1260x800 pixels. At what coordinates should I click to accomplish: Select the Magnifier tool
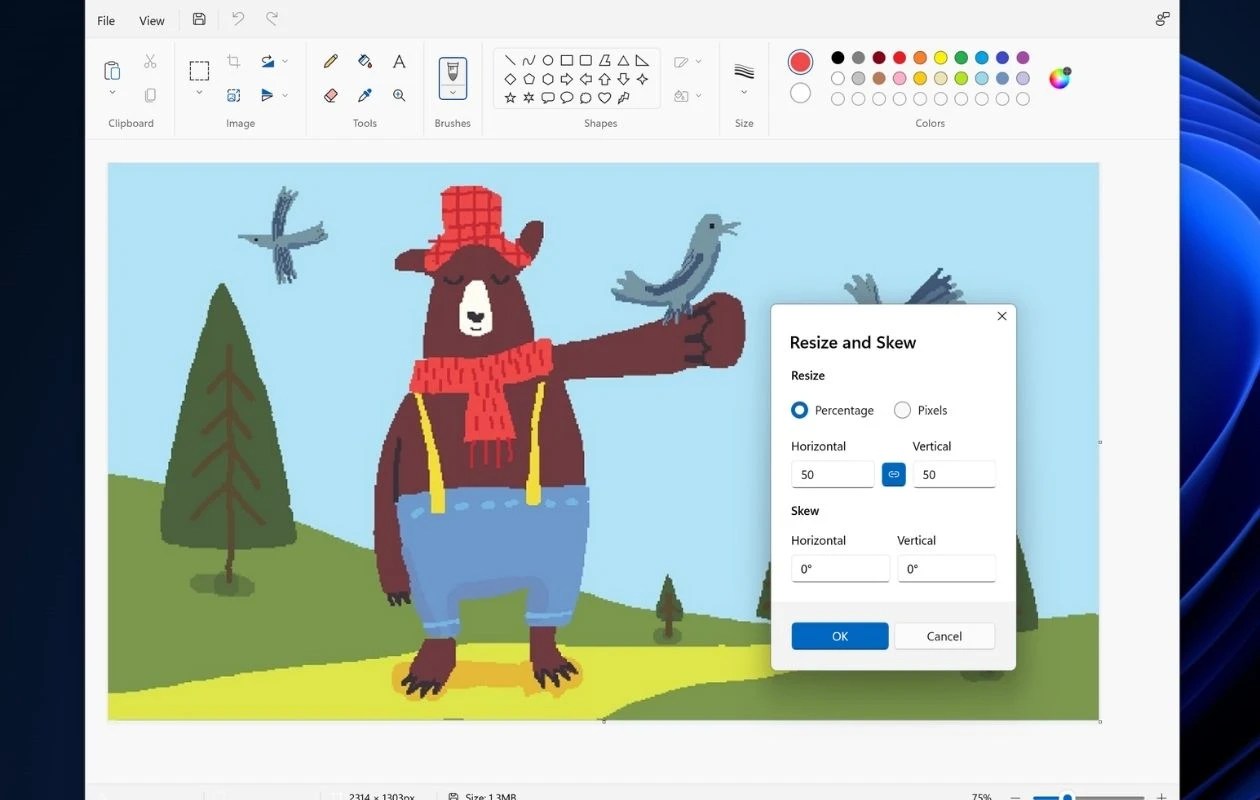click(398, 95)
